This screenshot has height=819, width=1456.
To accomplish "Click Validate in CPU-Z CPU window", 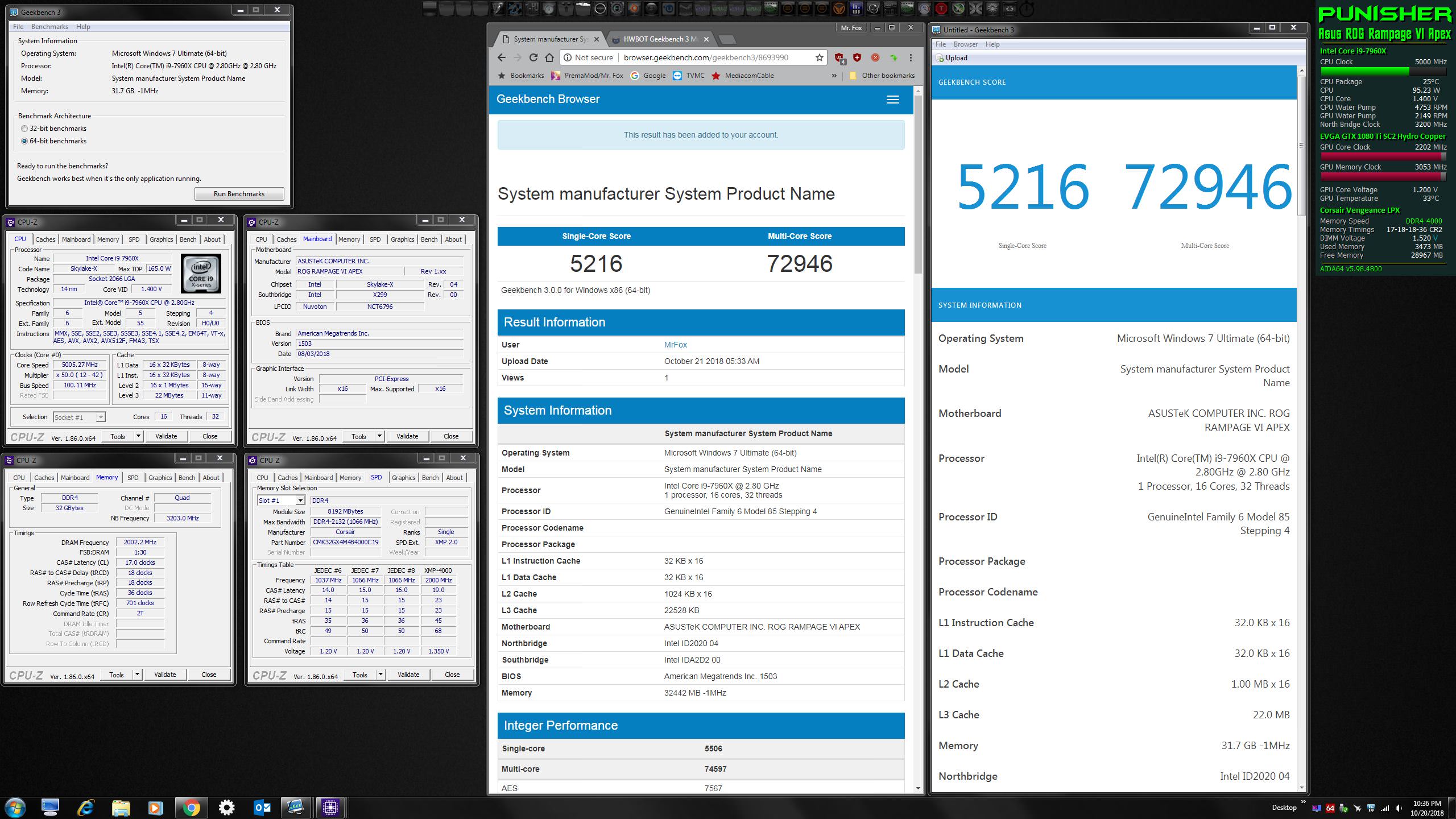I will point(166,436).
